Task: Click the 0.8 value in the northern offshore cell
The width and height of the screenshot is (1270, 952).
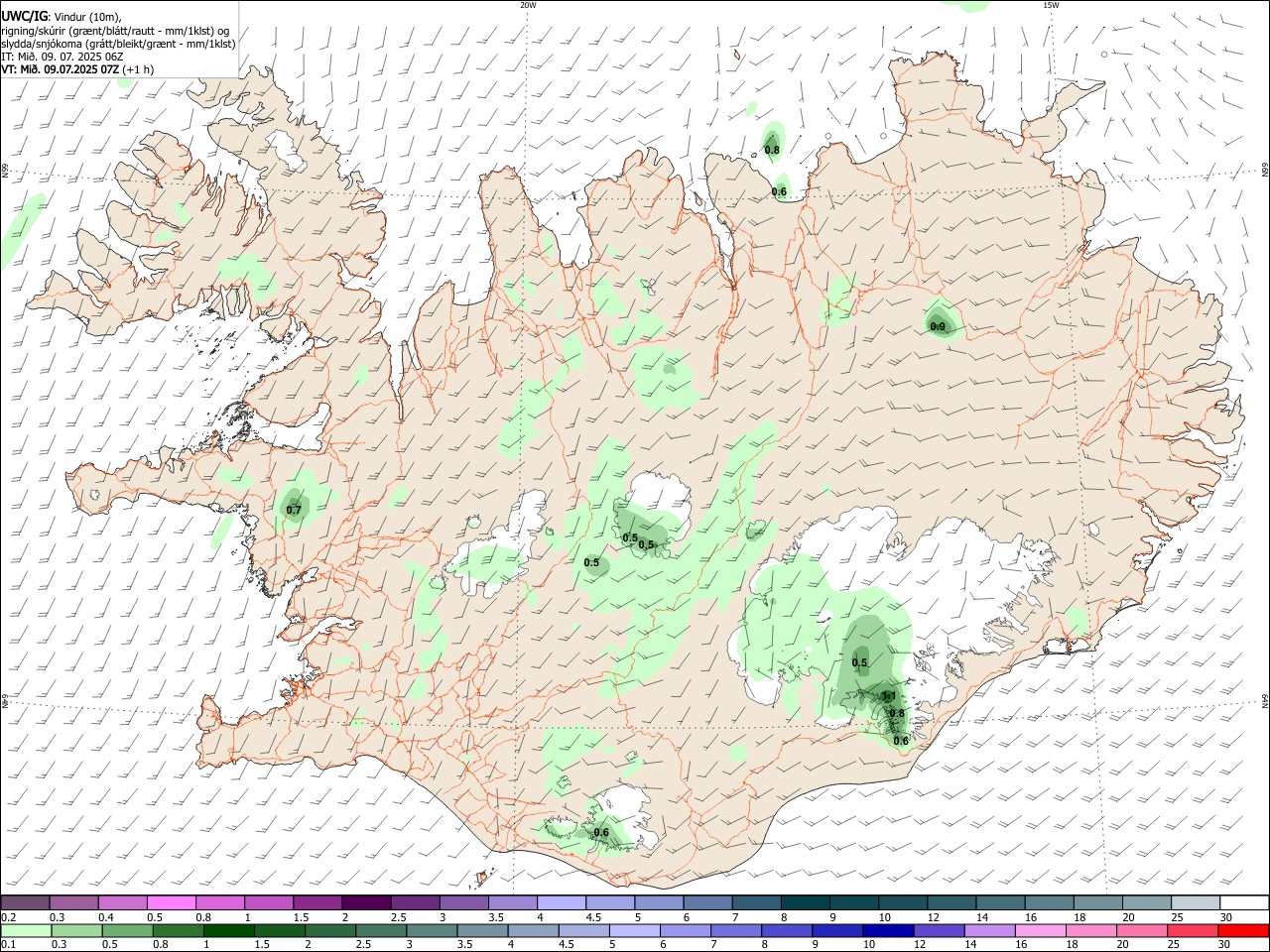Action: [x=772, y=150]
